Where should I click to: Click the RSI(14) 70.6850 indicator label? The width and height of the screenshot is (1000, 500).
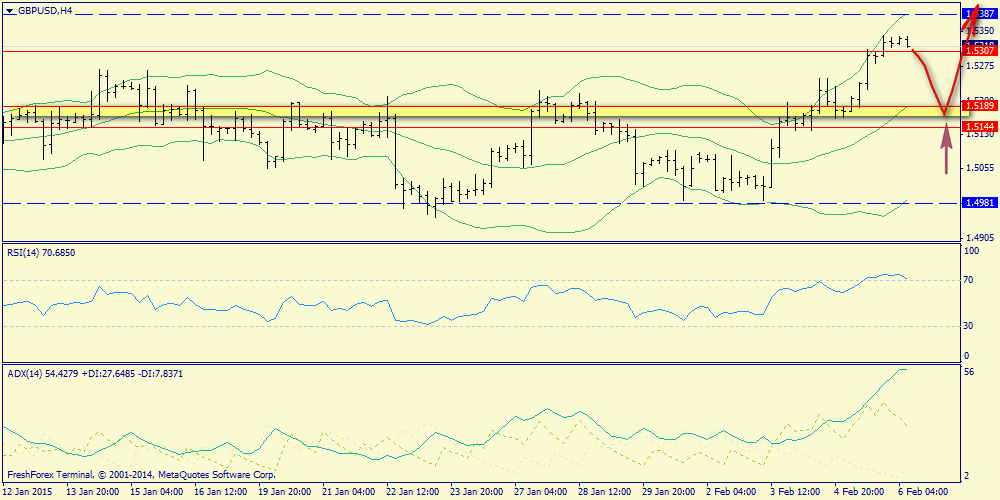[40, 252]
